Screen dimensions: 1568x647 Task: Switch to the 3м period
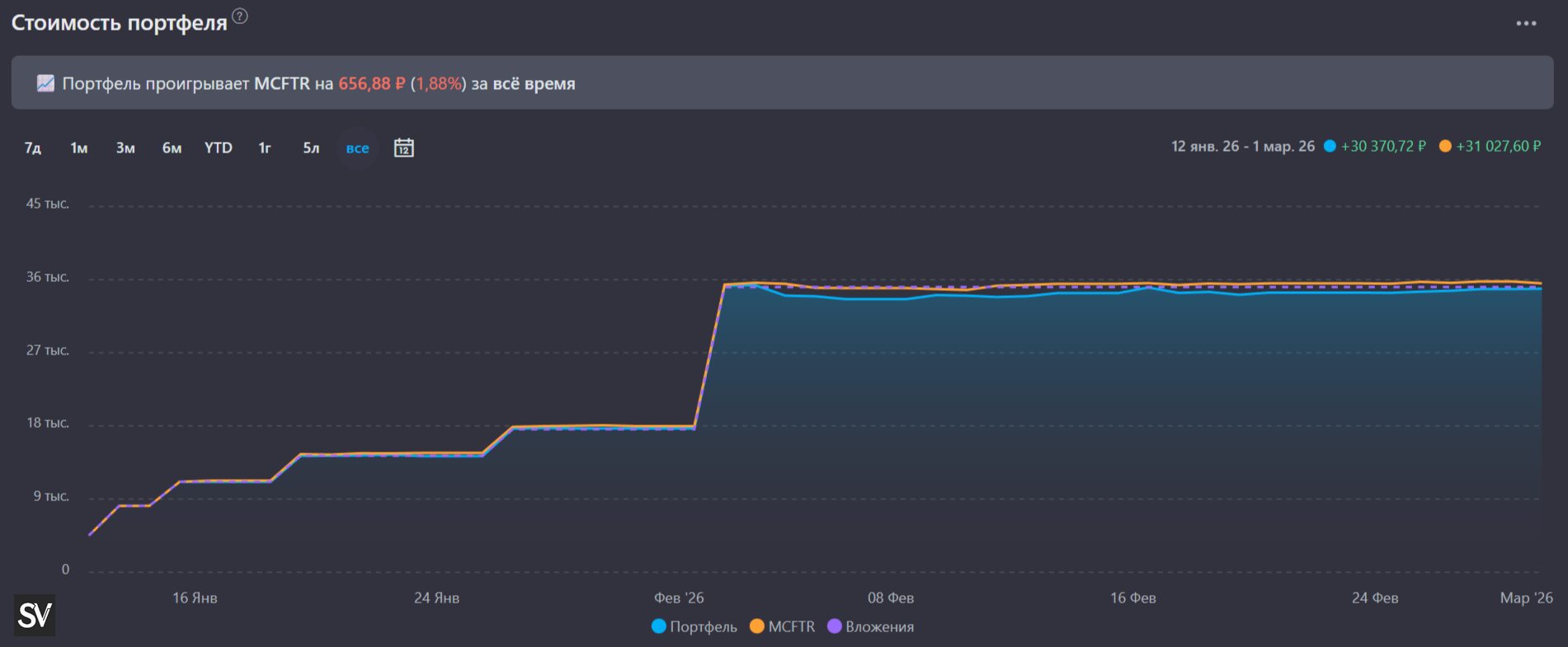point(125,148)
